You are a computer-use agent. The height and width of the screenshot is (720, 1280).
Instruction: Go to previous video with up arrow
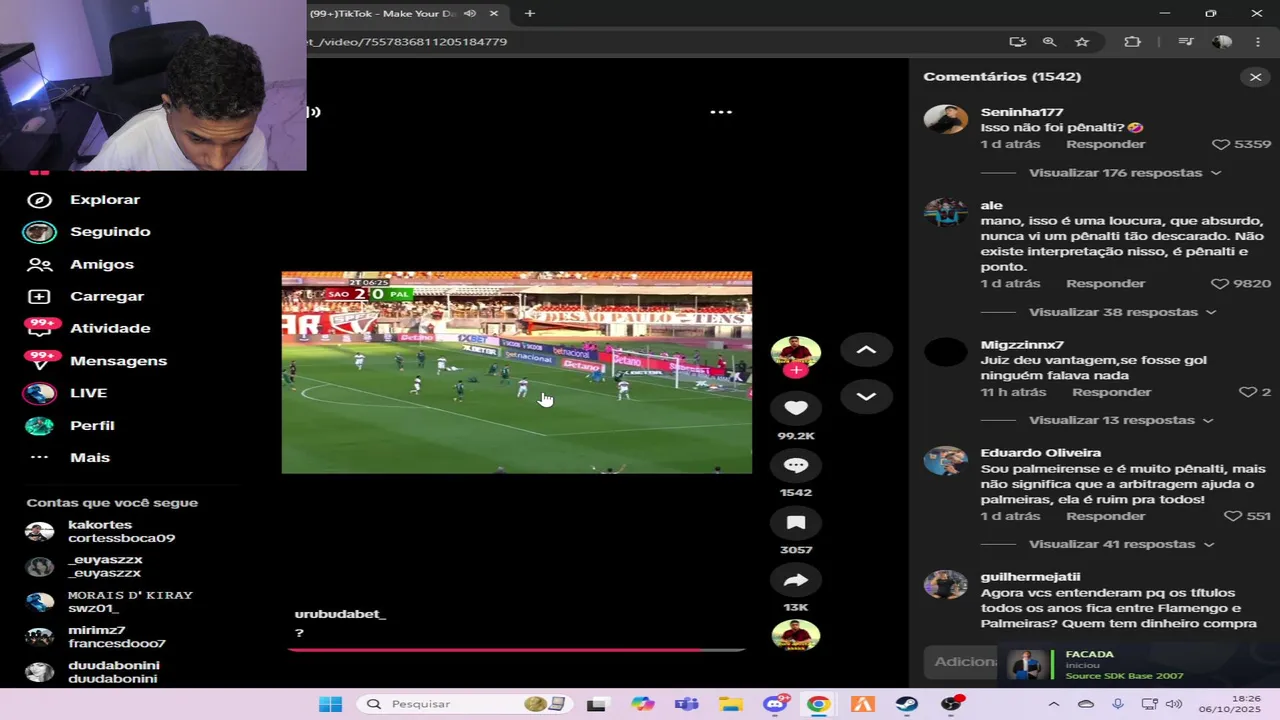pyautogui.click(x=866, y=350)
